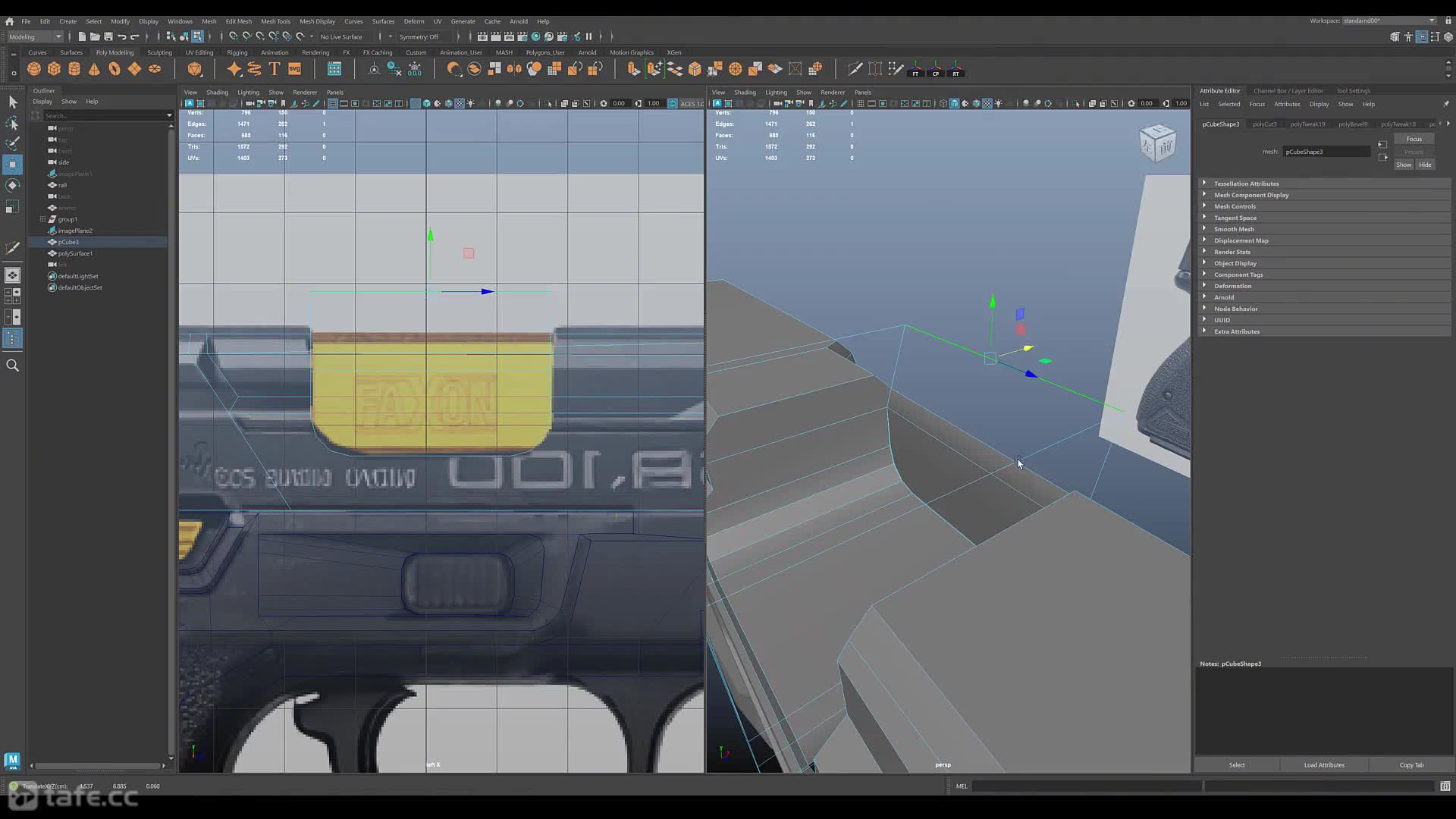Activate the Lasso select tool
The height and width of the screenshot is (819, 1456).
(12, 123)
